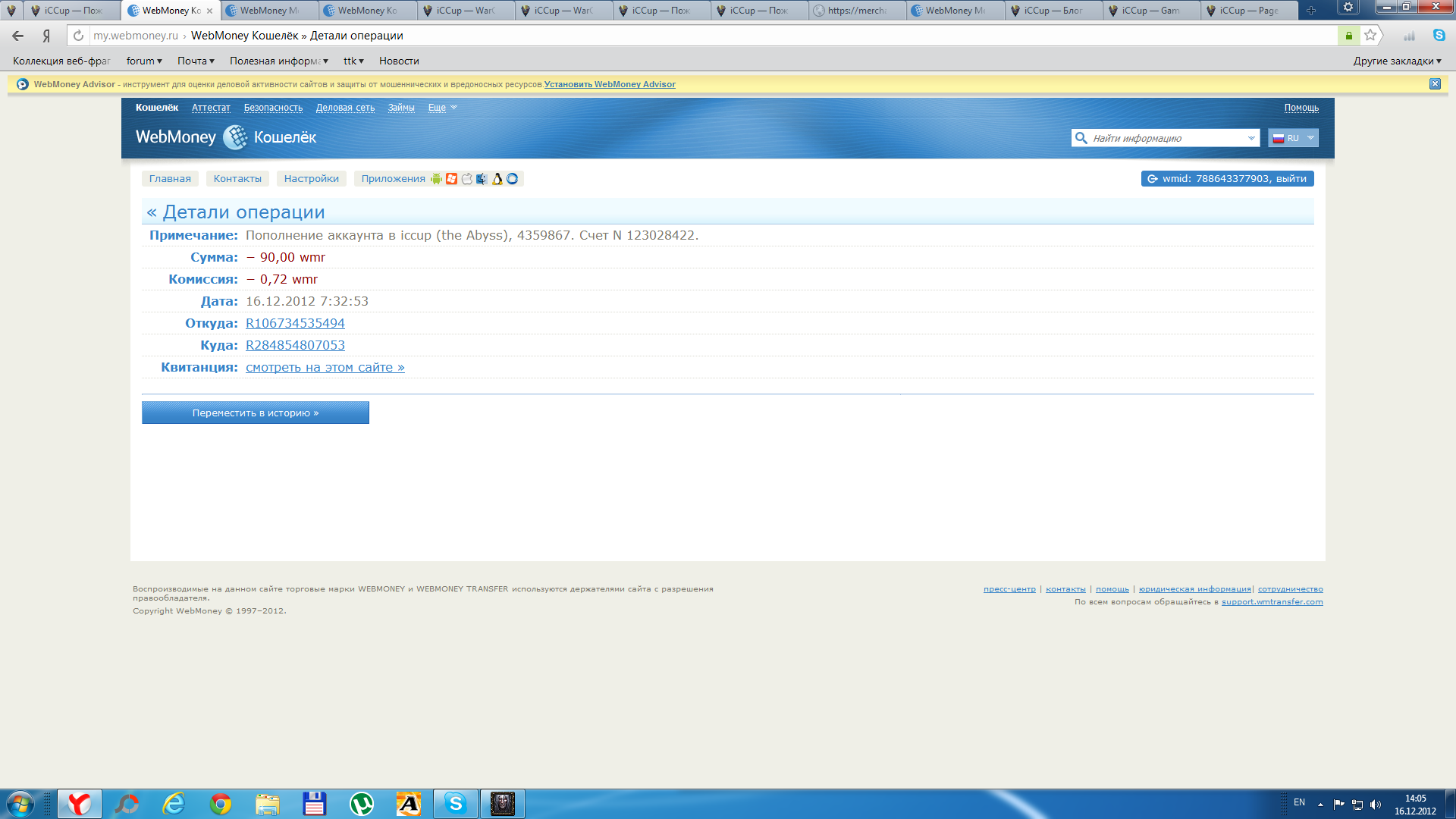
Task: Open the ttk bookmarks folder
Action: pos(353,61)
